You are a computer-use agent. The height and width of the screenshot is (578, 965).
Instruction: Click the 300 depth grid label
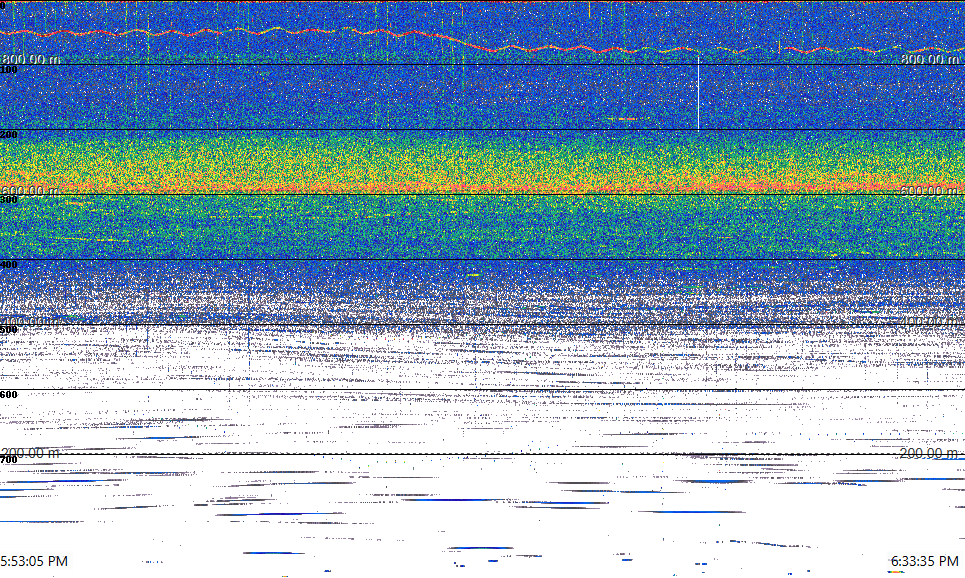[9, 199]
